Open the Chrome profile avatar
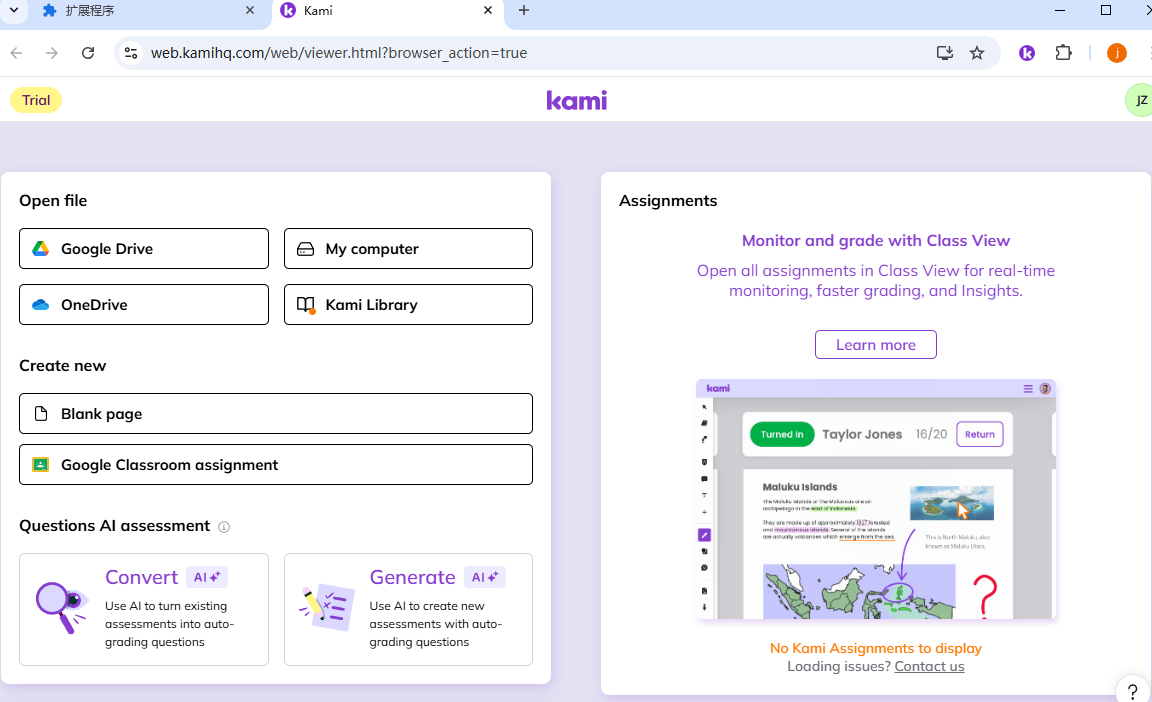 (1117, 53)
